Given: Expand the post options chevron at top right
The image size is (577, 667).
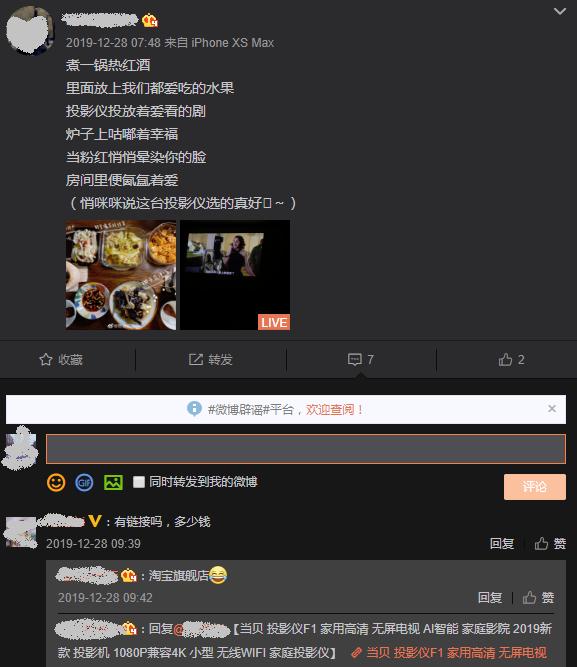Looking at the screenshot, I should pos(560,11).
